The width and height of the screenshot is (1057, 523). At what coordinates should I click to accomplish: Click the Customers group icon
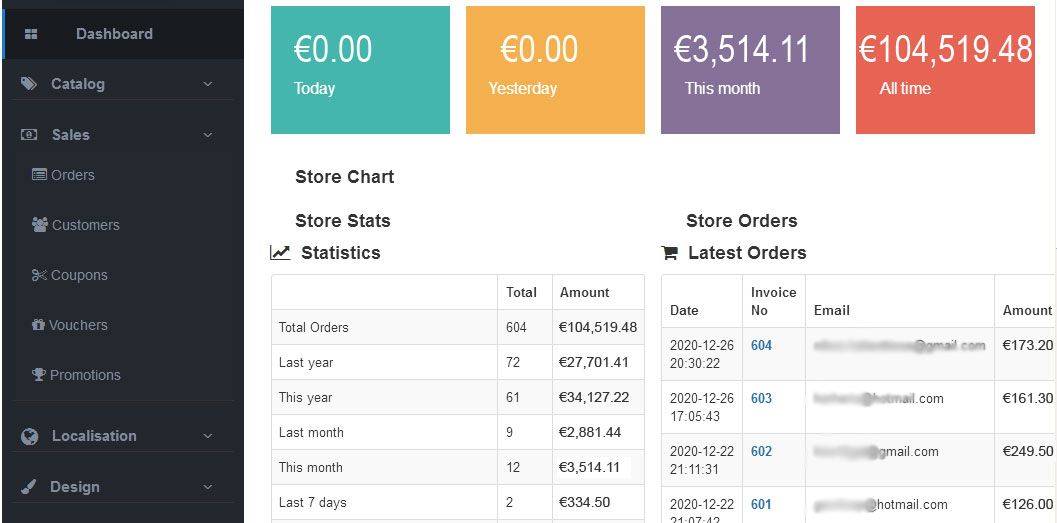point(40,225)
